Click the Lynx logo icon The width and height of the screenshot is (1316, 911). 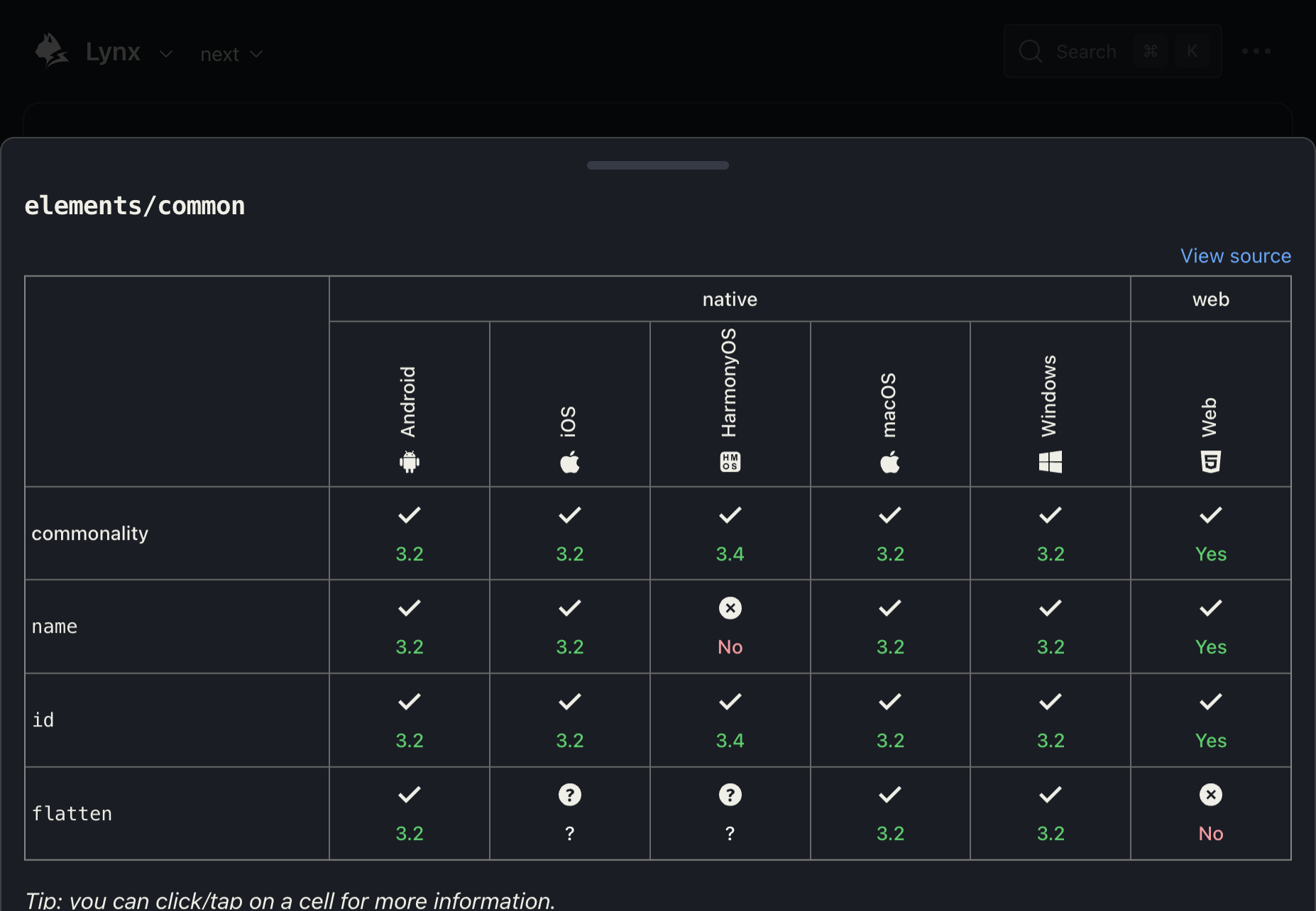[x=51, y=51]
